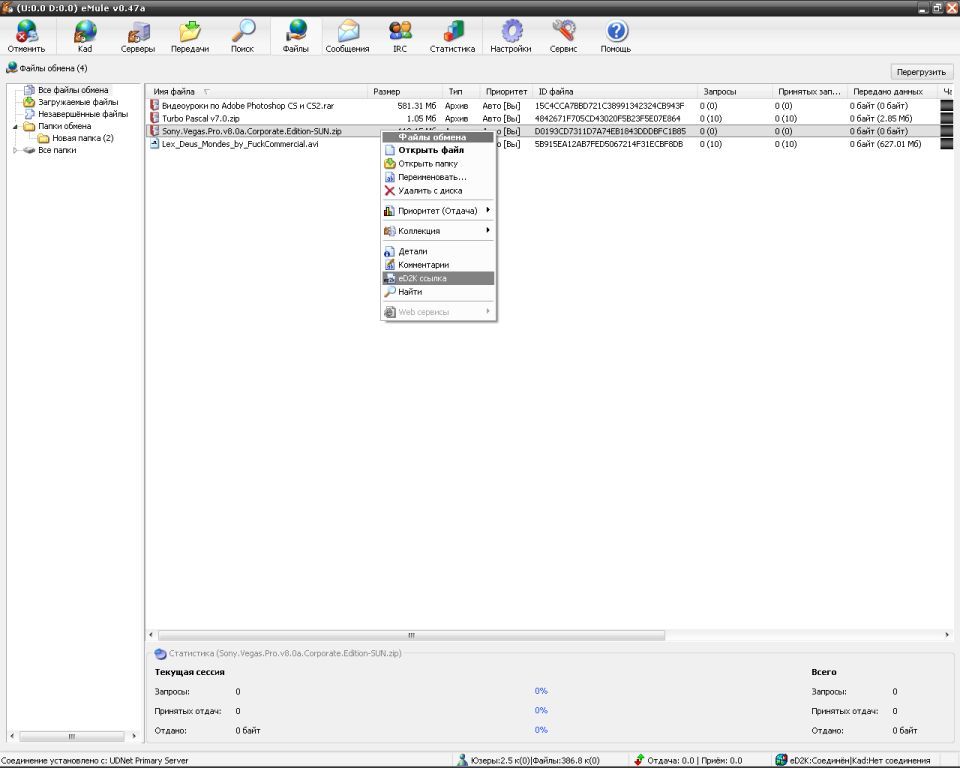
Task: Open Сообщения (Messages) envelope icon
Action: (x=347, y=36)
